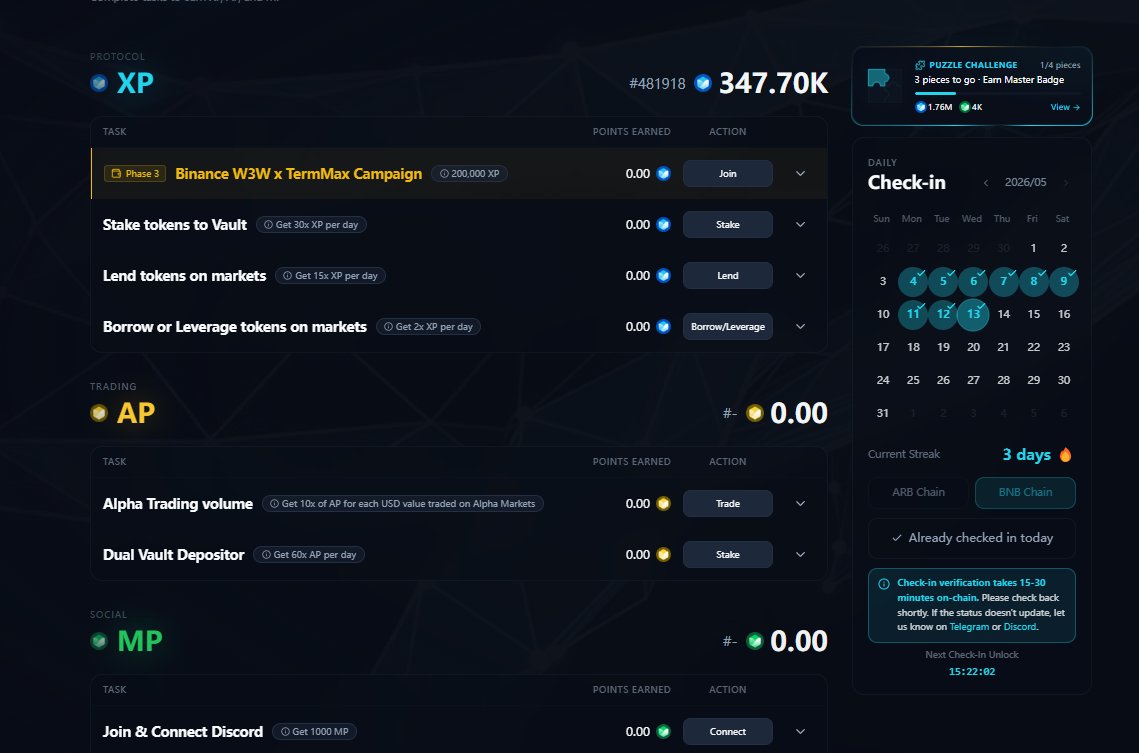Image resolution: width=1139 pixels, height=753 pixels.
Task: Click the 1/4 pieces label
Action: point(1060,65)
